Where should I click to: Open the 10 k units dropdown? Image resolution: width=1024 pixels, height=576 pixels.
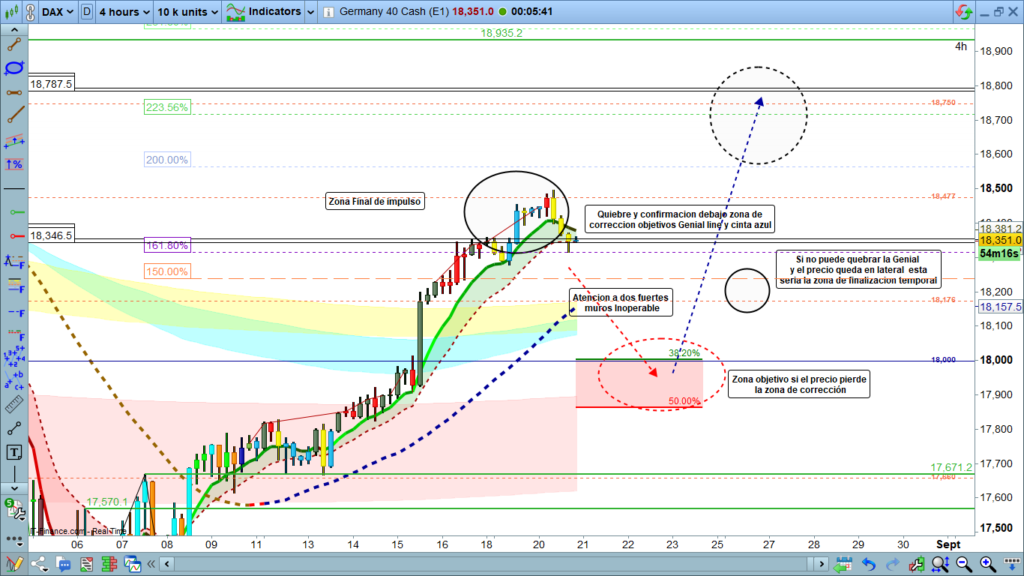click(187, 11)
